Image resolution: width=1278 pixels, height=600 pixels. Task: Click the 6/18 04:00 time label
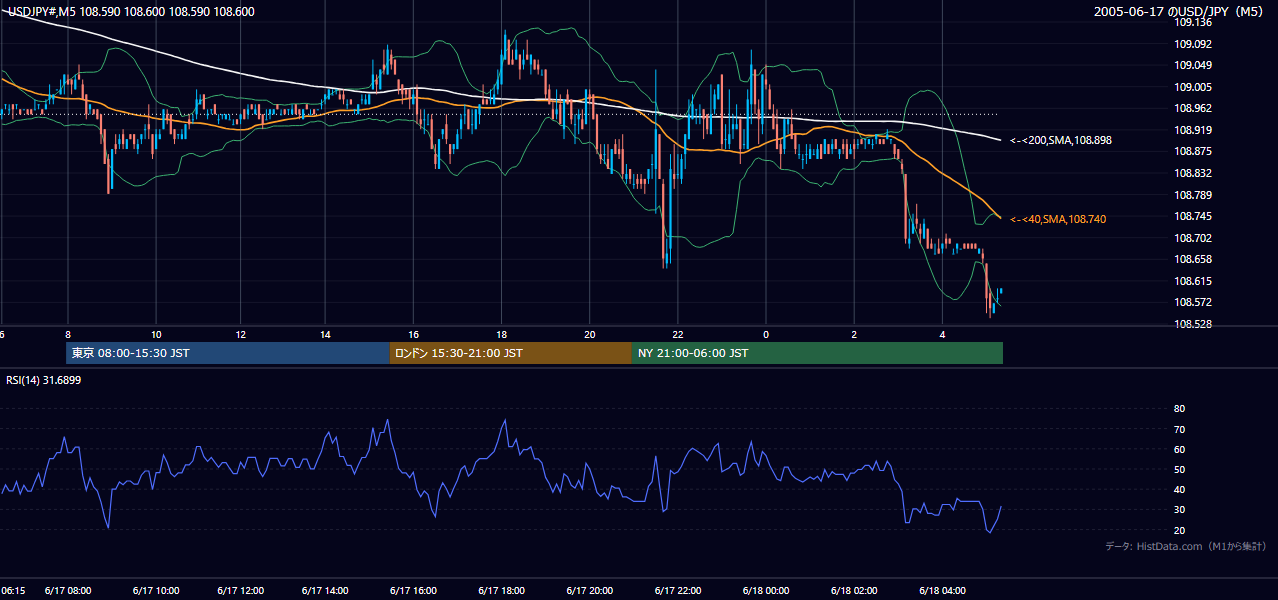point(942,591)
